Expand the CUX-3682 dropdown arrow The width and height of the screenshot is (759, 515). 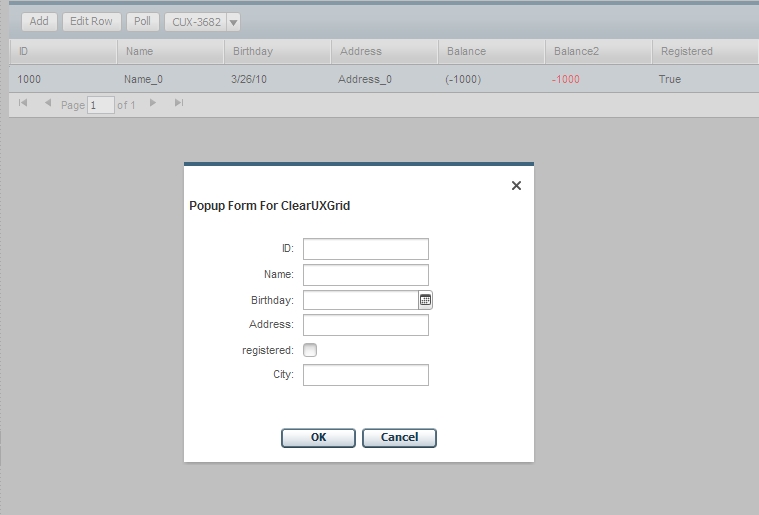[233, 22]
